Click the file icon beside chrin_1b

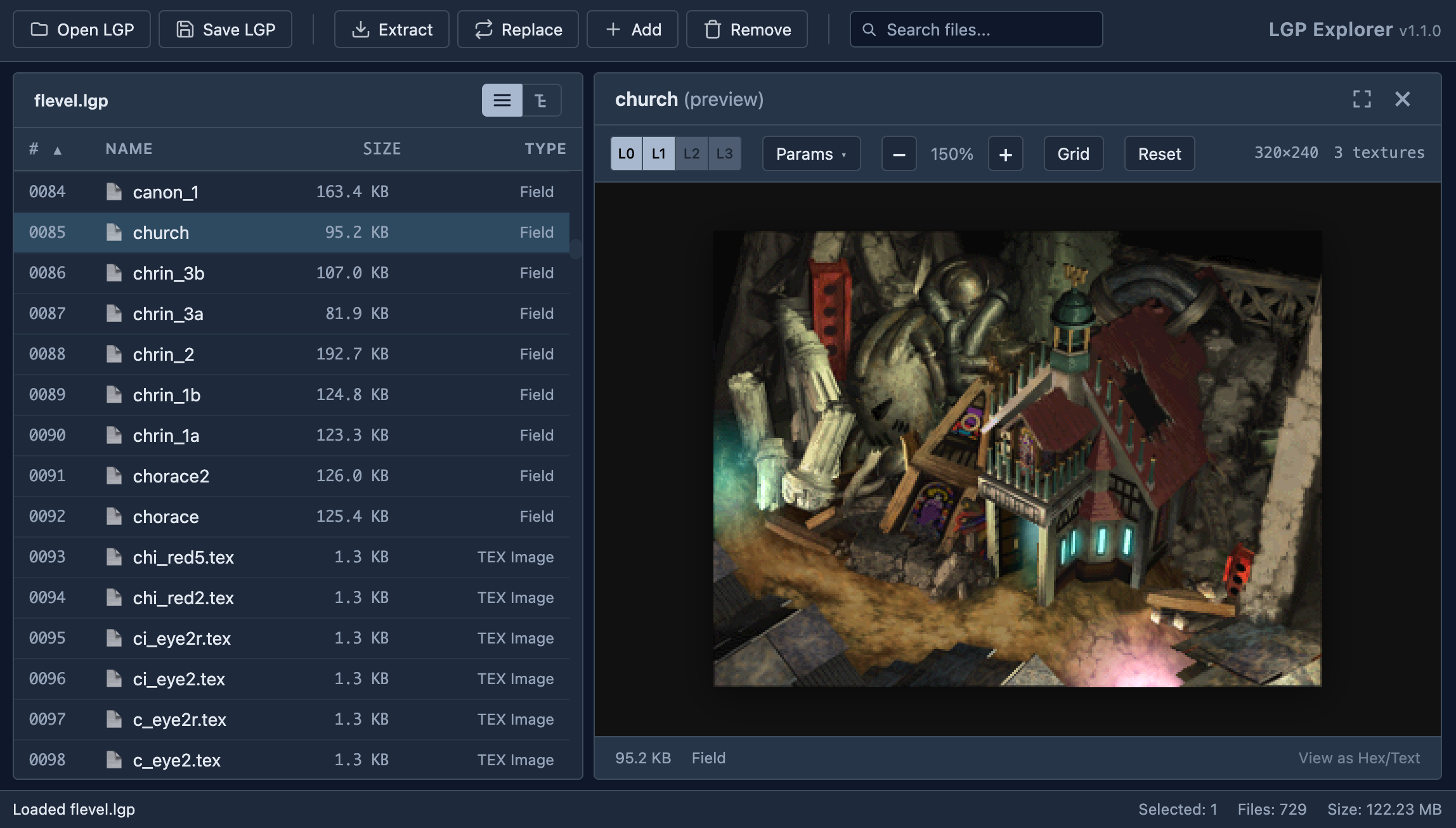click(114, 394)
